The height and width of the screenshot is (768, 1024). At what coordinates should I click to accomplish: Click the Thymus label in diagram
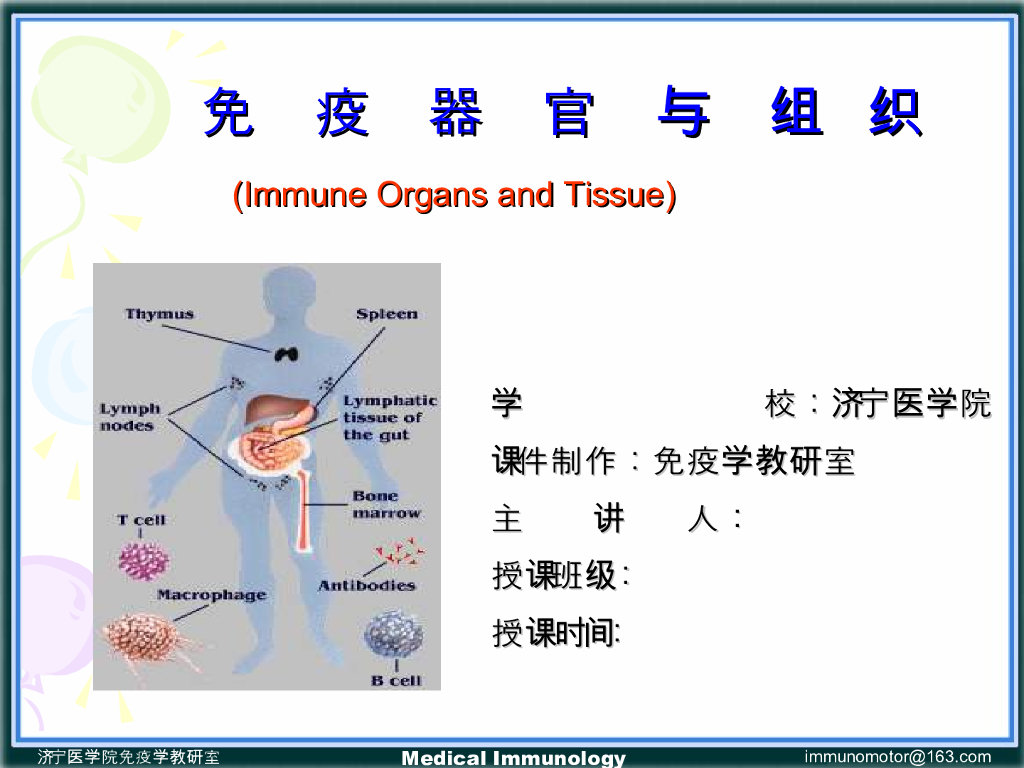point(159,314)
